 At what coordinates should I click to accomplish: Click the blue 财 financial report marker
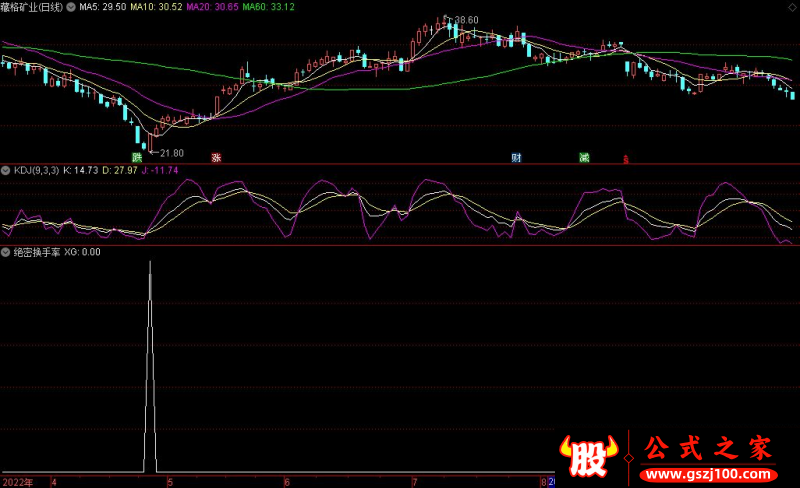(516, 158)
